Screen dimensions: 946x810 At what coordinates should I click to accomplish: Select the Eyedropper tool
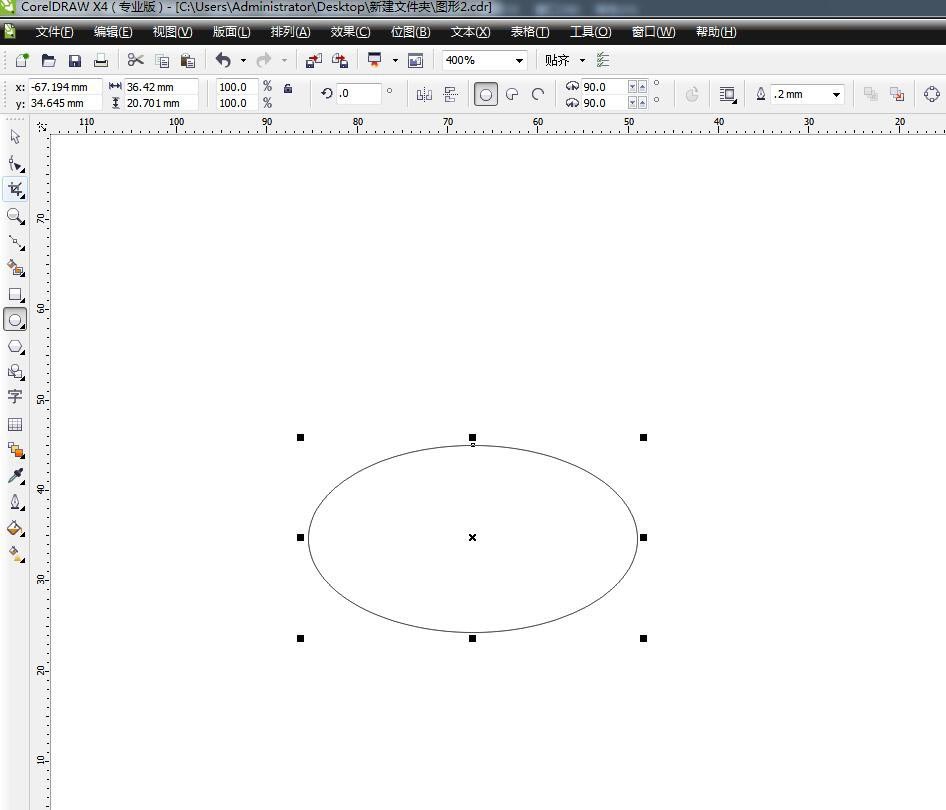tap(15, 476)
